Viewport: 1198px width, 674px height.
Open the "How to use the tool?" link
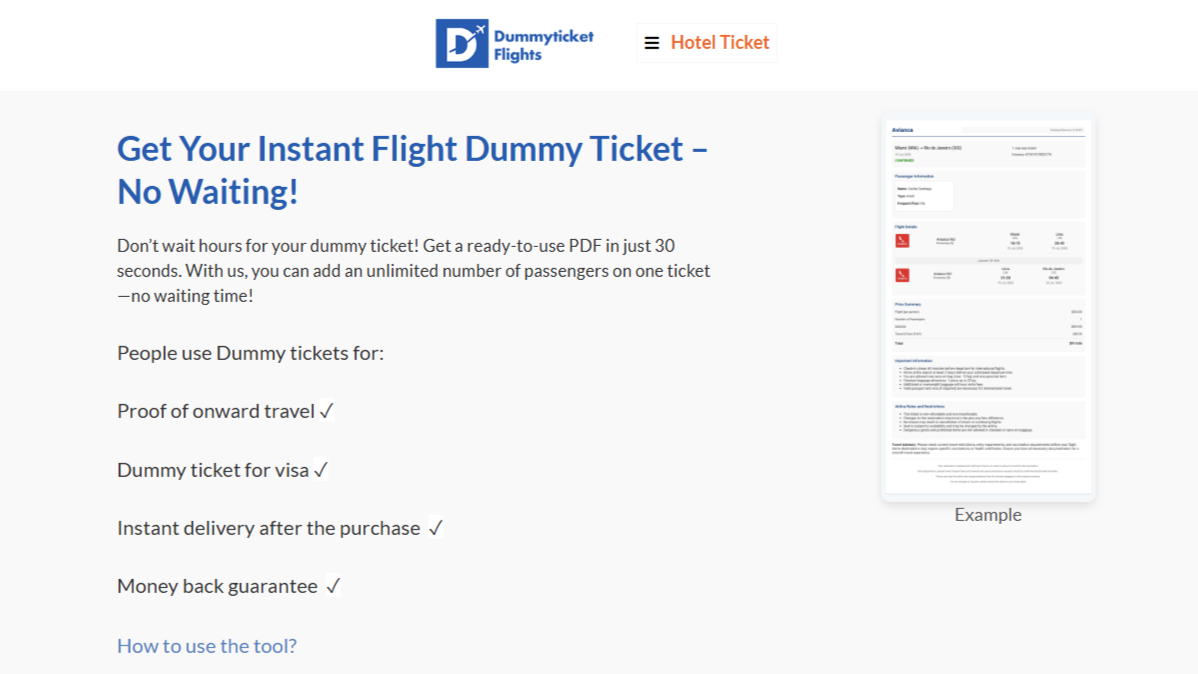click(x=207, y=646)
